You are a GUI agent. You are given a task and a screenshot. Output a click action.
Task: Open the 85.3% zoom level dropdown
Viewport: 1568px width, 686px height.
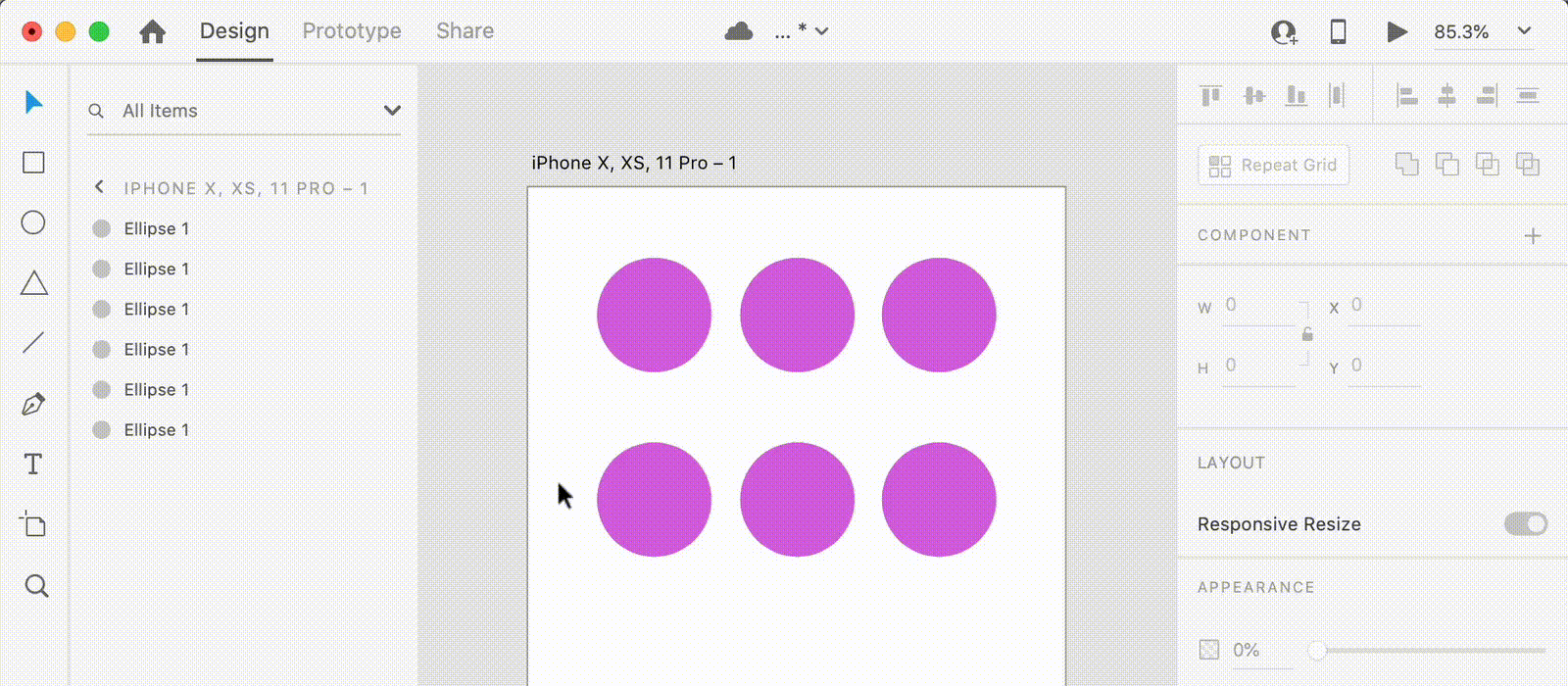(x=1524, y=31)
